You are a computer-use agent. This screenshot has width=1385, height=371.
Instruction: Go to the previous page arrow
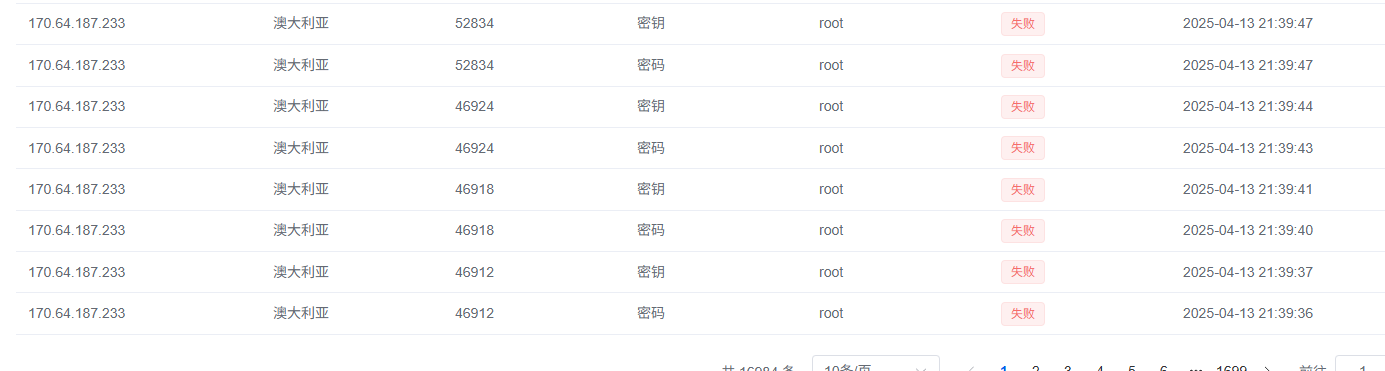(x=971, y=367)
